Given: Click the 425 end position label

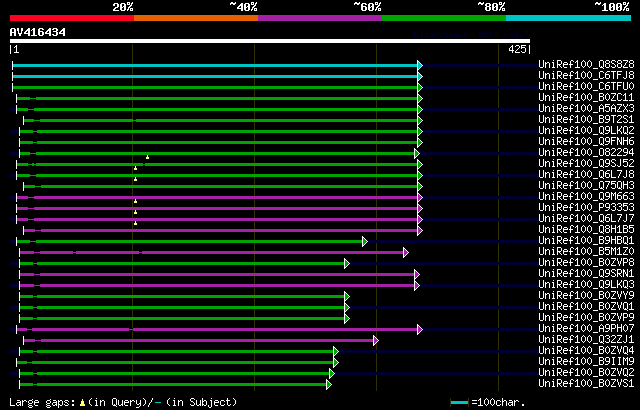Looking at the screenshot, I should coord(518,49).
